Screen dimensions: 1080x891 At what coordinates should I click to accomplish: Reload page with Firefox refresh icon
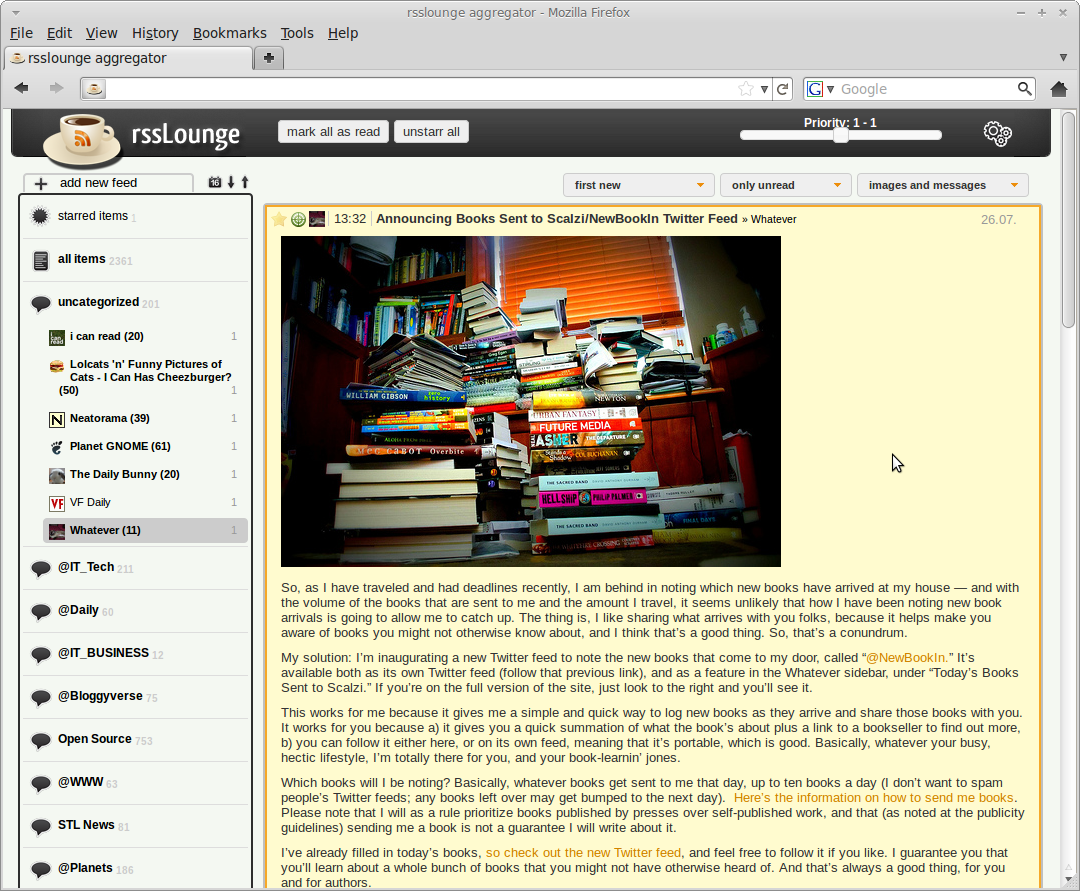[x=783, y=89]
